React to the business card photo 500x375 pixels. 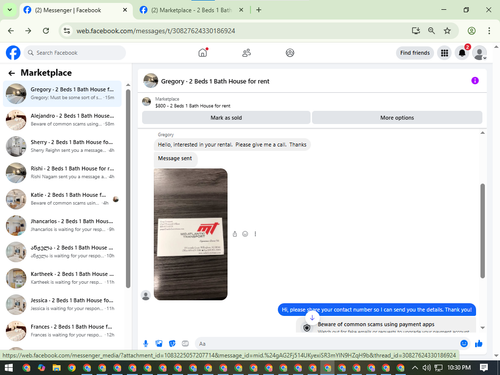(245, 234)
